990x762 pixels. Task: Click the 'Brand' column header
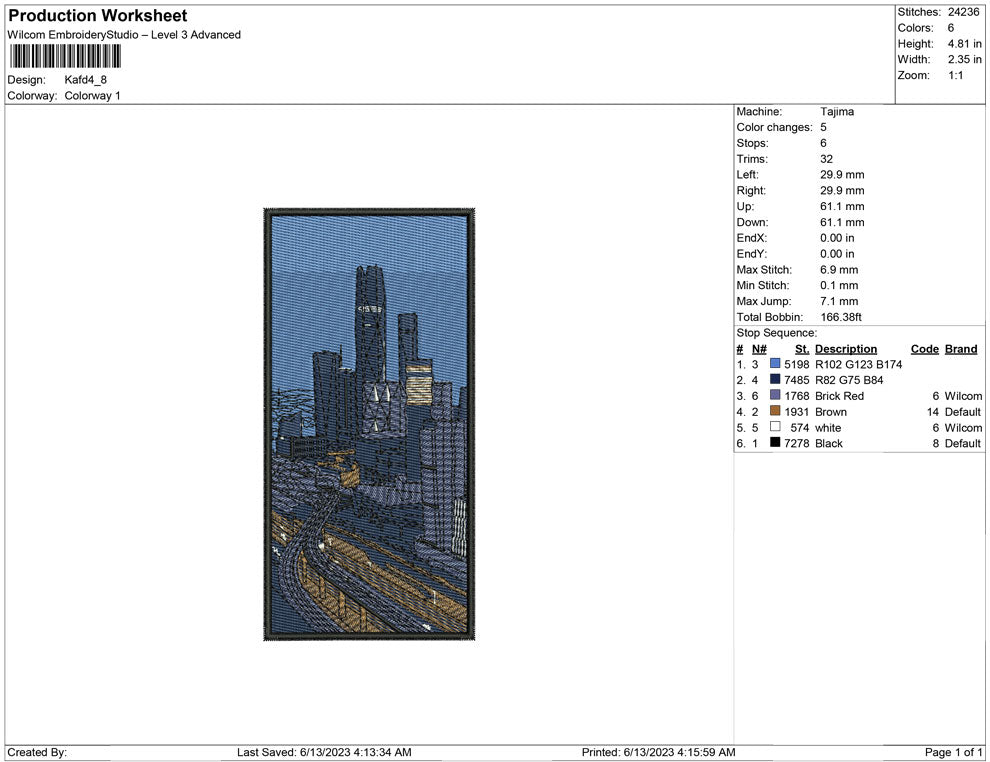click(x=961, y=348)
